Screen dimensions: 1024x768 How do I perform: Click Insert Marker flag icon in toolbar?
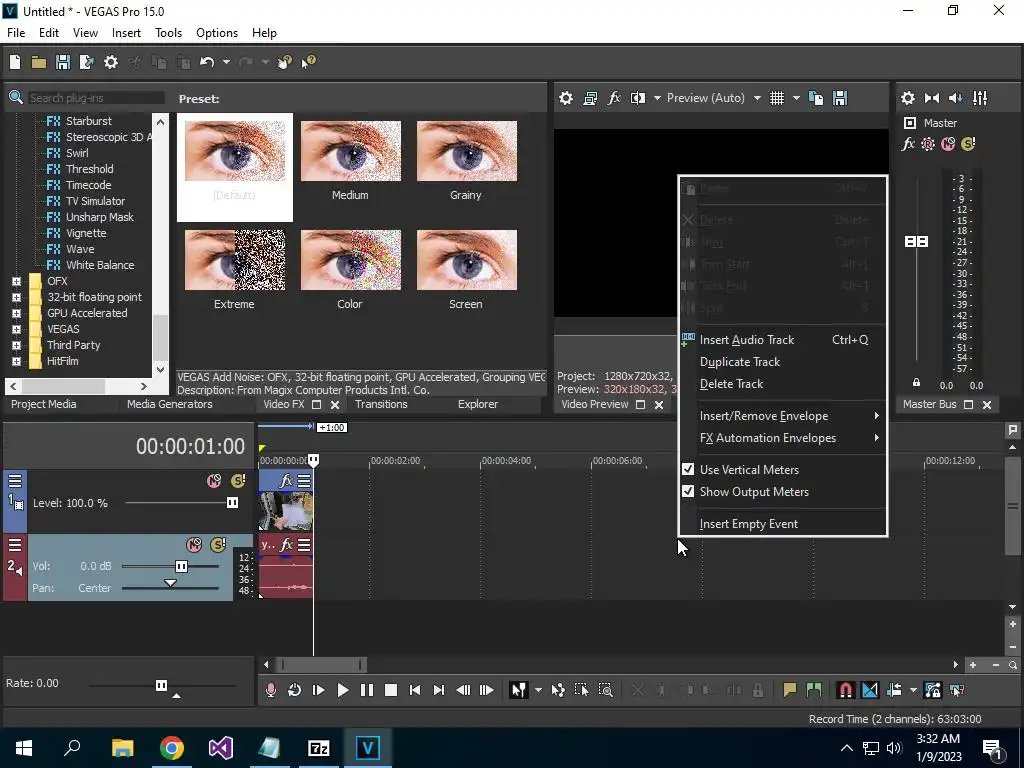(790, 690)
